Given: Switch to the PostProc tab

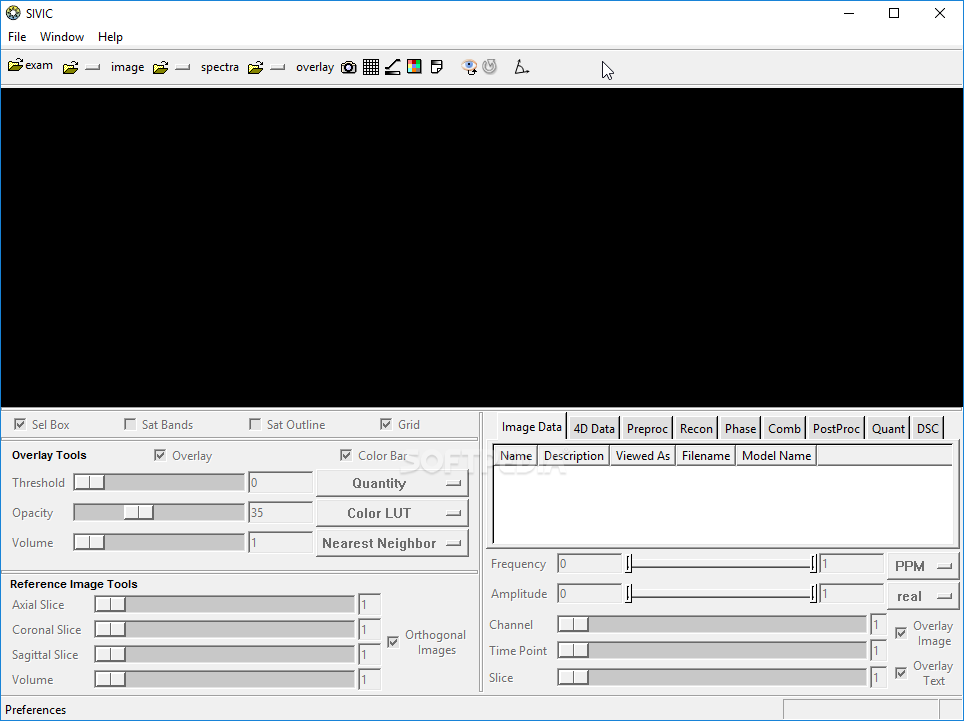Looking at the screenshot, I should (836, 428).
